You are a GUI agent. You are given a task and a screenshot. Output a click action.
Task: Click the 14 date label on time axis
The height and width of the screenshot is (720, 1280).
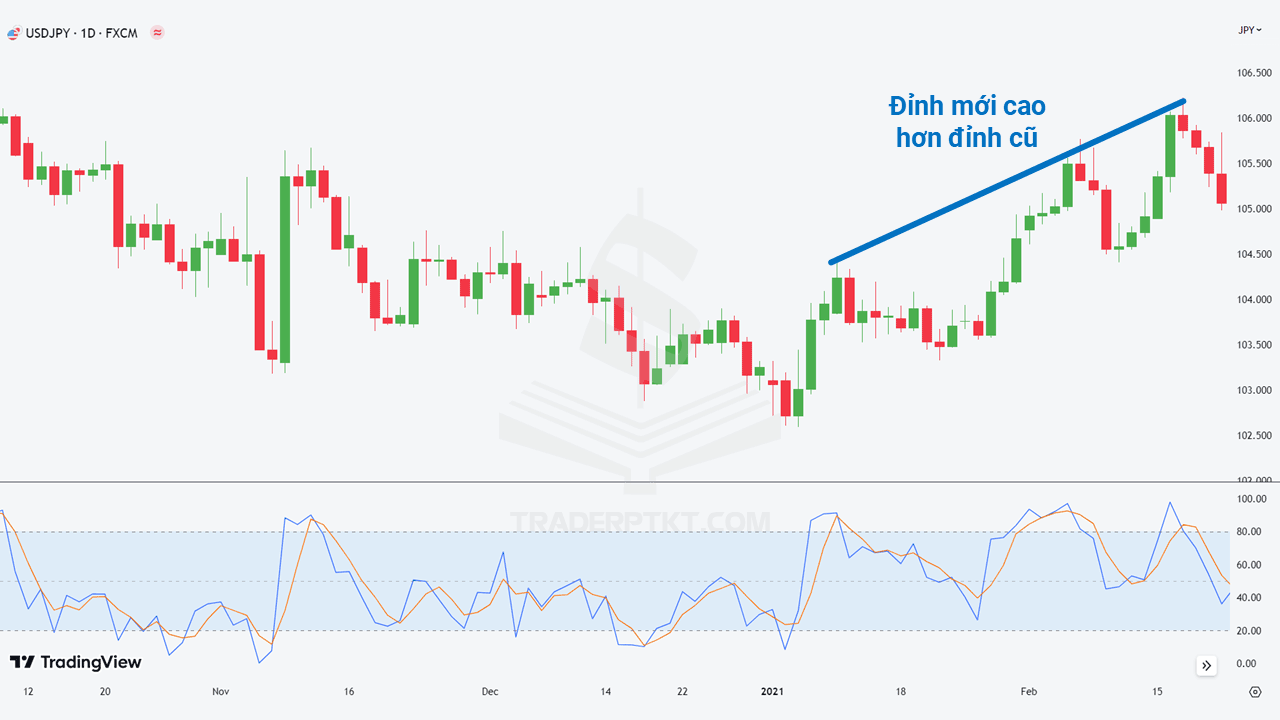click(x=606, y=692)
